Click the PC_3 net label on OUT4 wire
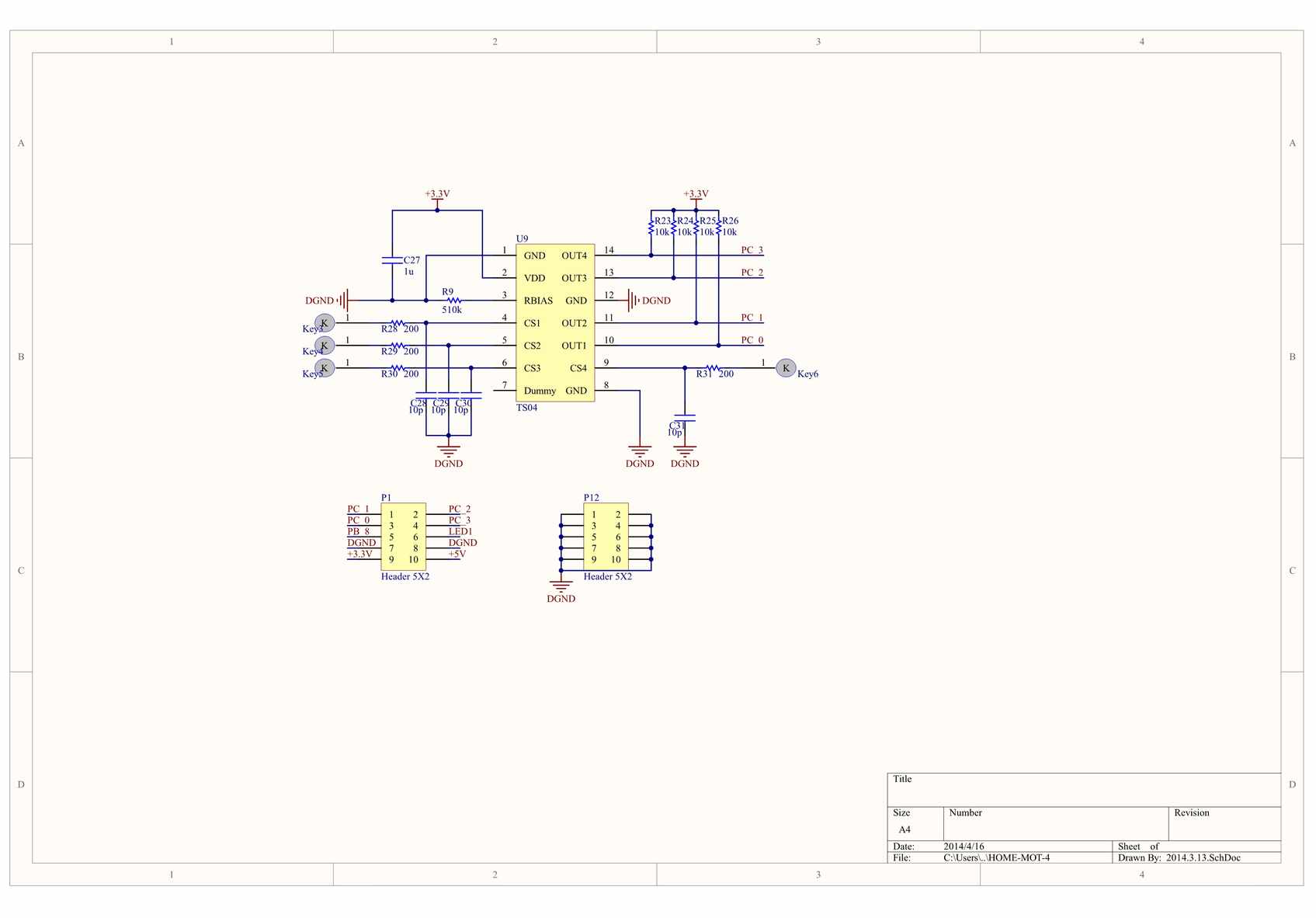This screenshot has width=1316, height=918. coord(752,250)
